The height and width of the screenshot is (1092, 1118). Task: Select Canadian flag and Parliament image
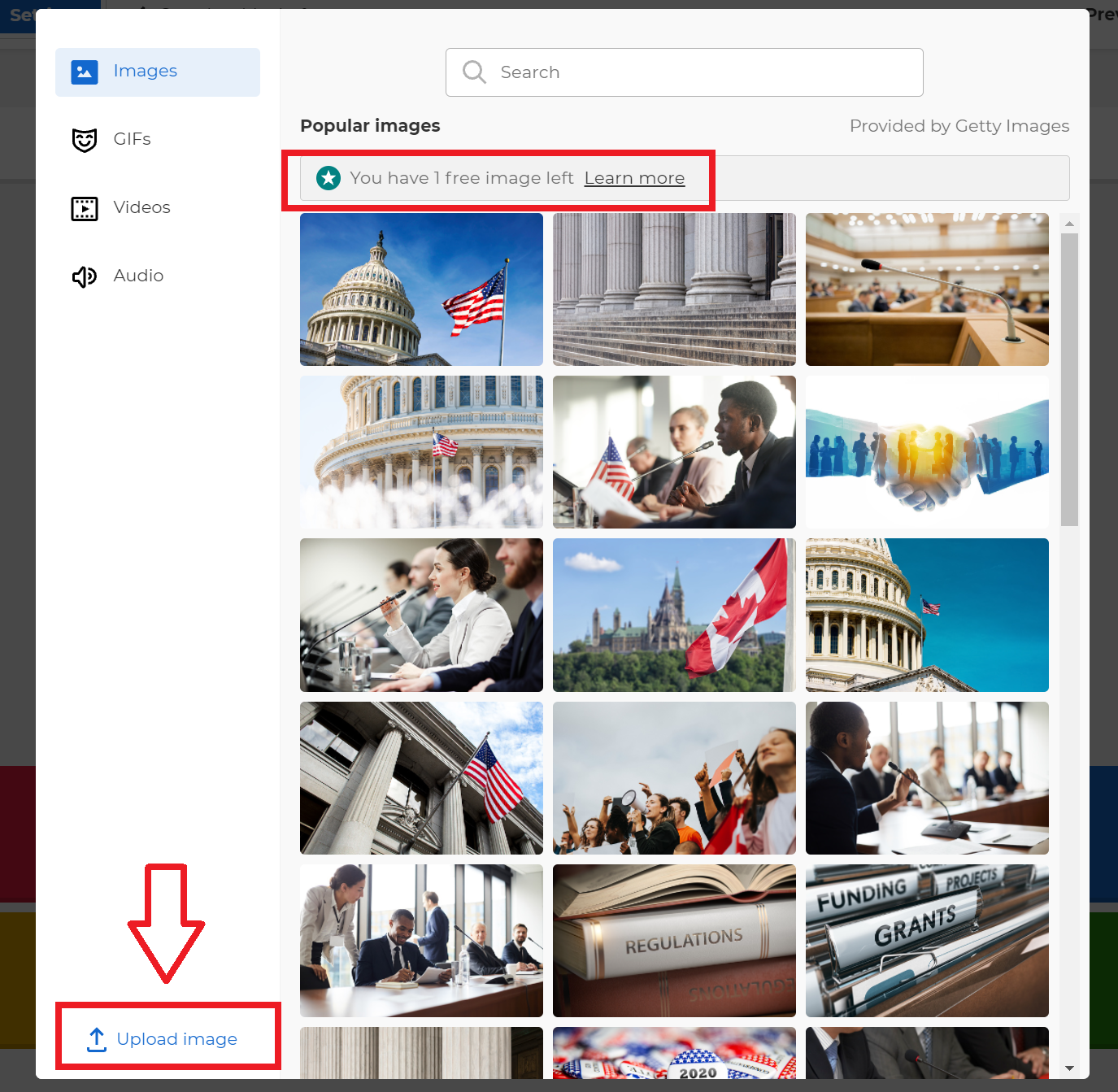pyautogui.click(x=674, y=615)
